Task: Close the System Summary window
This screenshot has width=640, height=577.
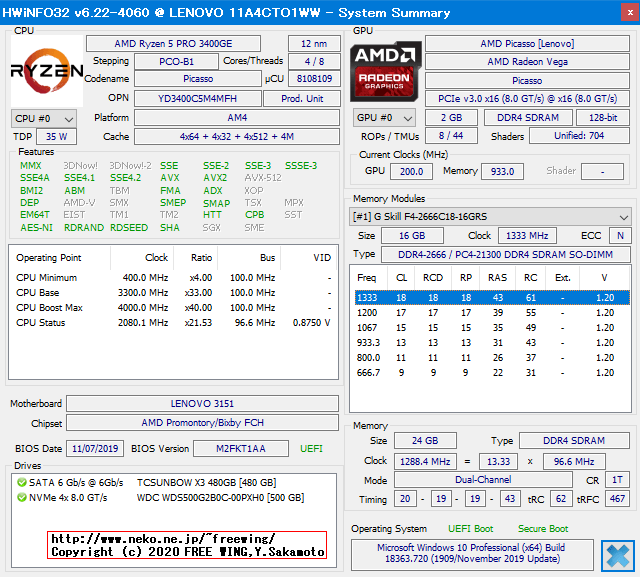Action: pos(630,13)
